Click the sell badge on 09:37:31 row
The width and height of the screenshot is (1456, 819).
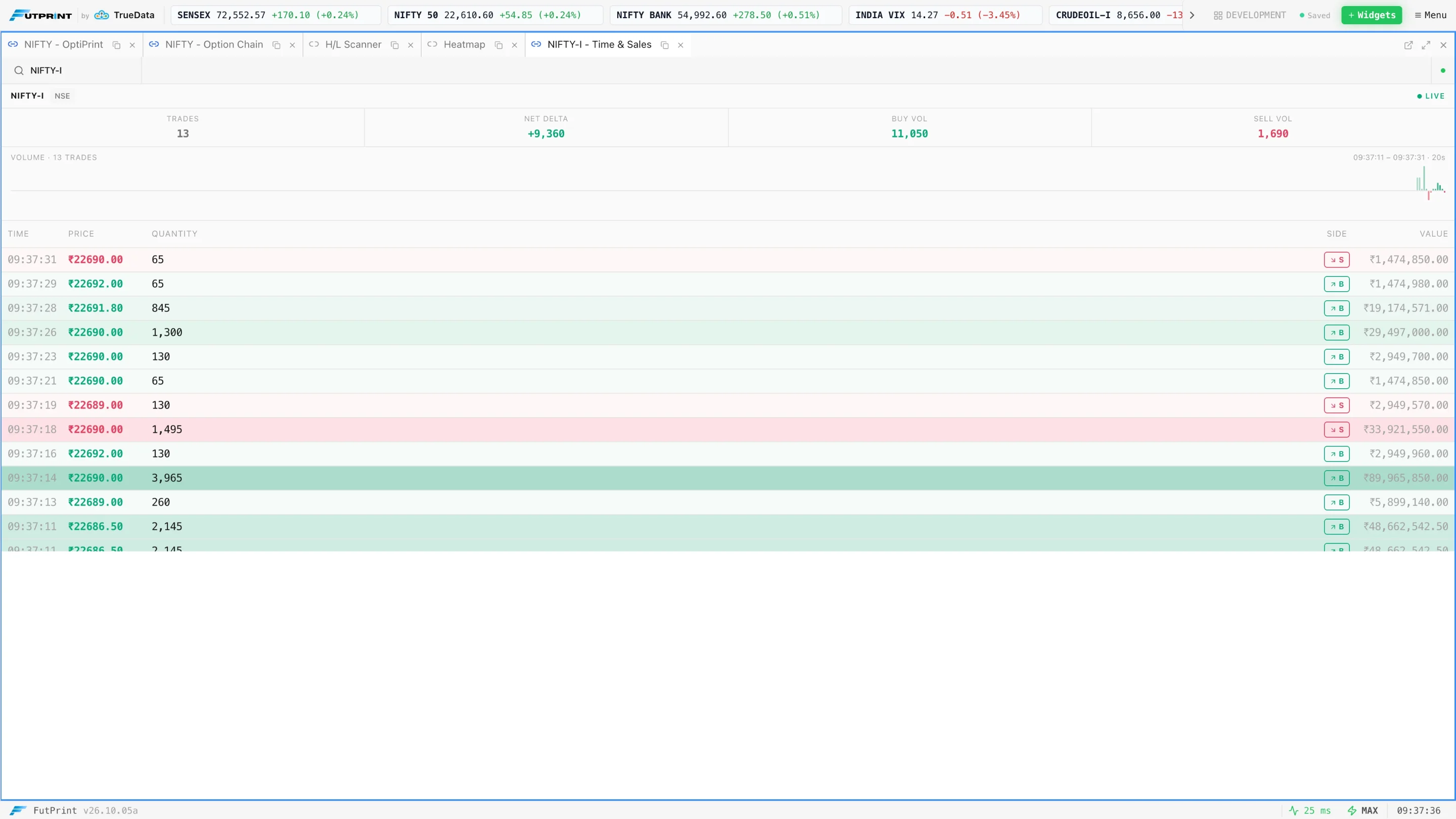pos(1336,260)
